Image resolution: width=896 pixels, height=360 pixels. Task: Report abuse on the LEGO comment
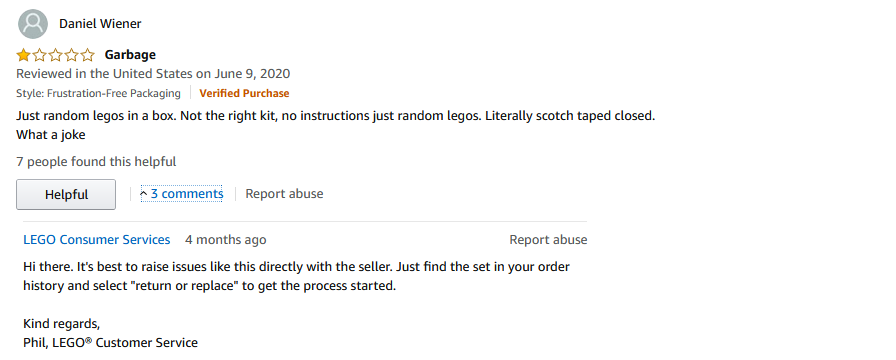[548, 239]
